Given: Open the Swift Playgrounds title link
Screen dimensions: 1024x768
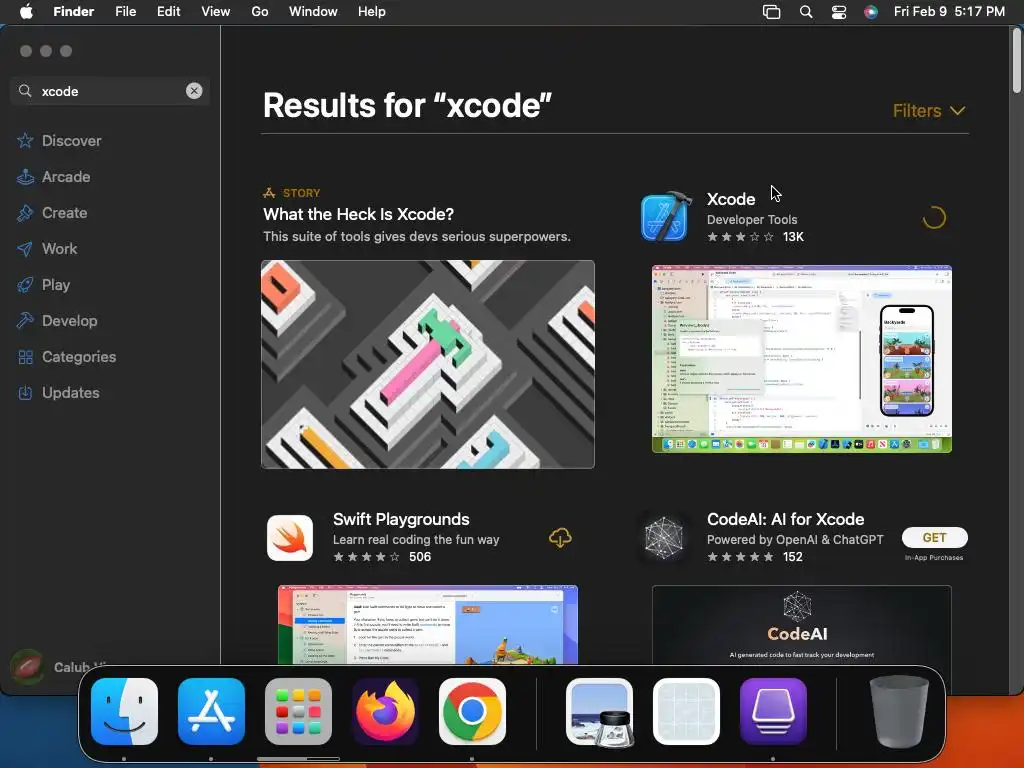Looking at the screenshot, I should coord(401,519).
